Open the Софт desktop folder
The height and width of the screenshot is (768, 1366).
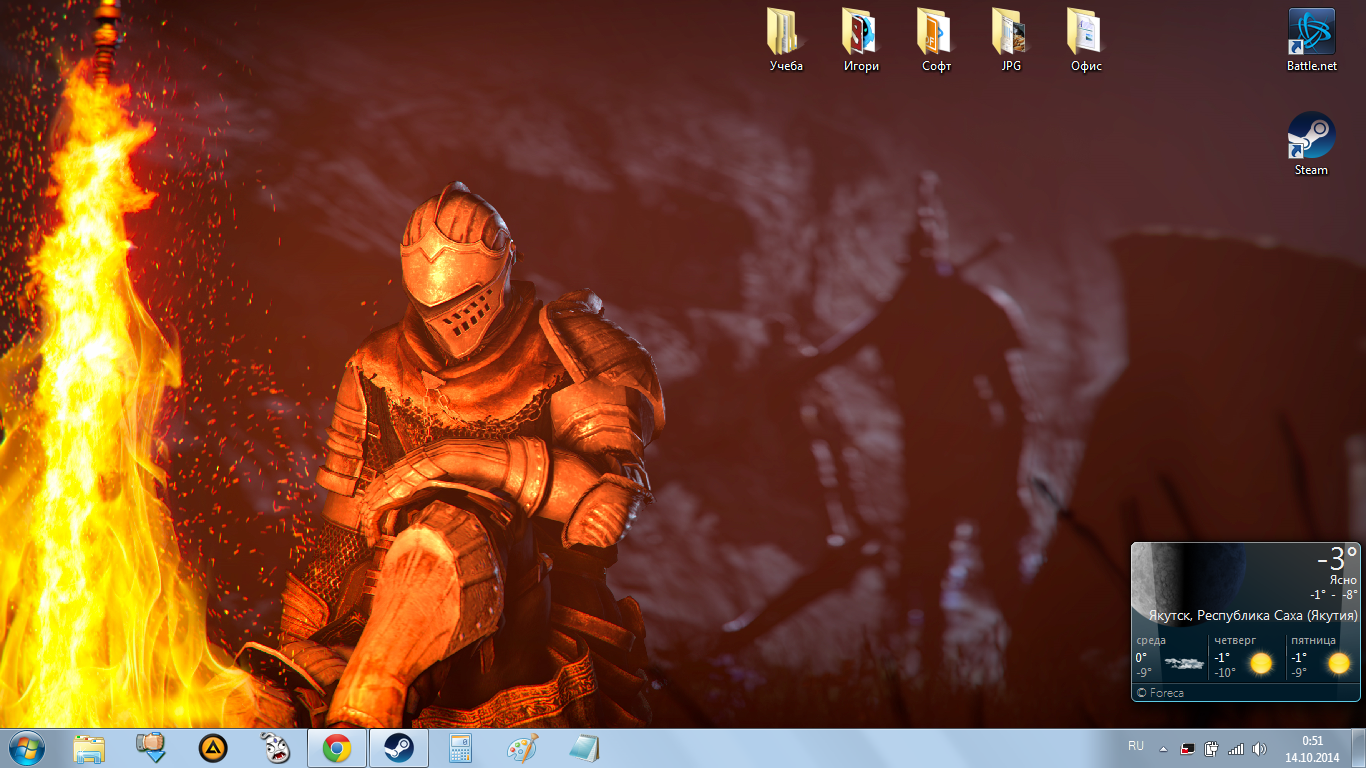tap(936, 40)
